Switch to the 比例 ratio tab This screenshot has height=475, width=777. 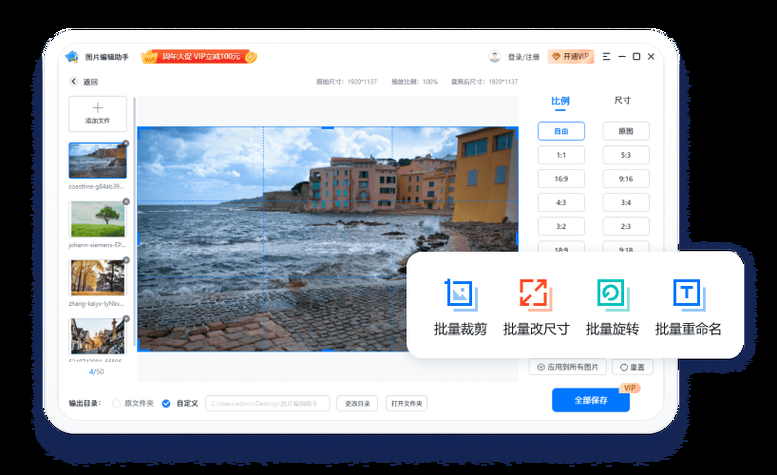tap(560, 101)
